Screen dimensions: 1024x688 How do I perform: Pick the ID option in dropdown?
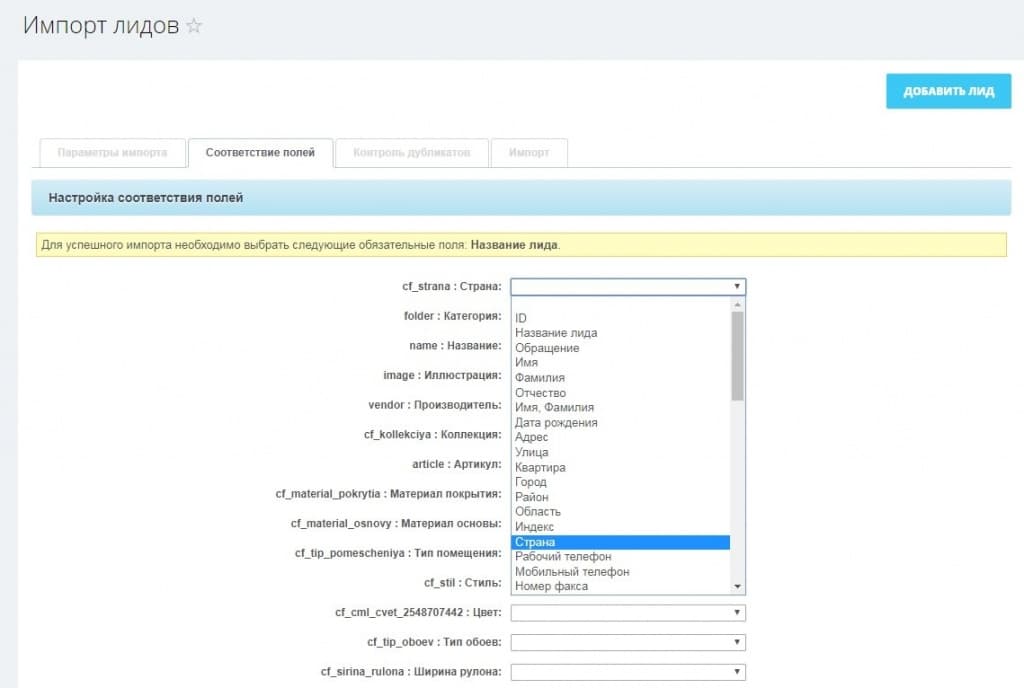[620, 318]
